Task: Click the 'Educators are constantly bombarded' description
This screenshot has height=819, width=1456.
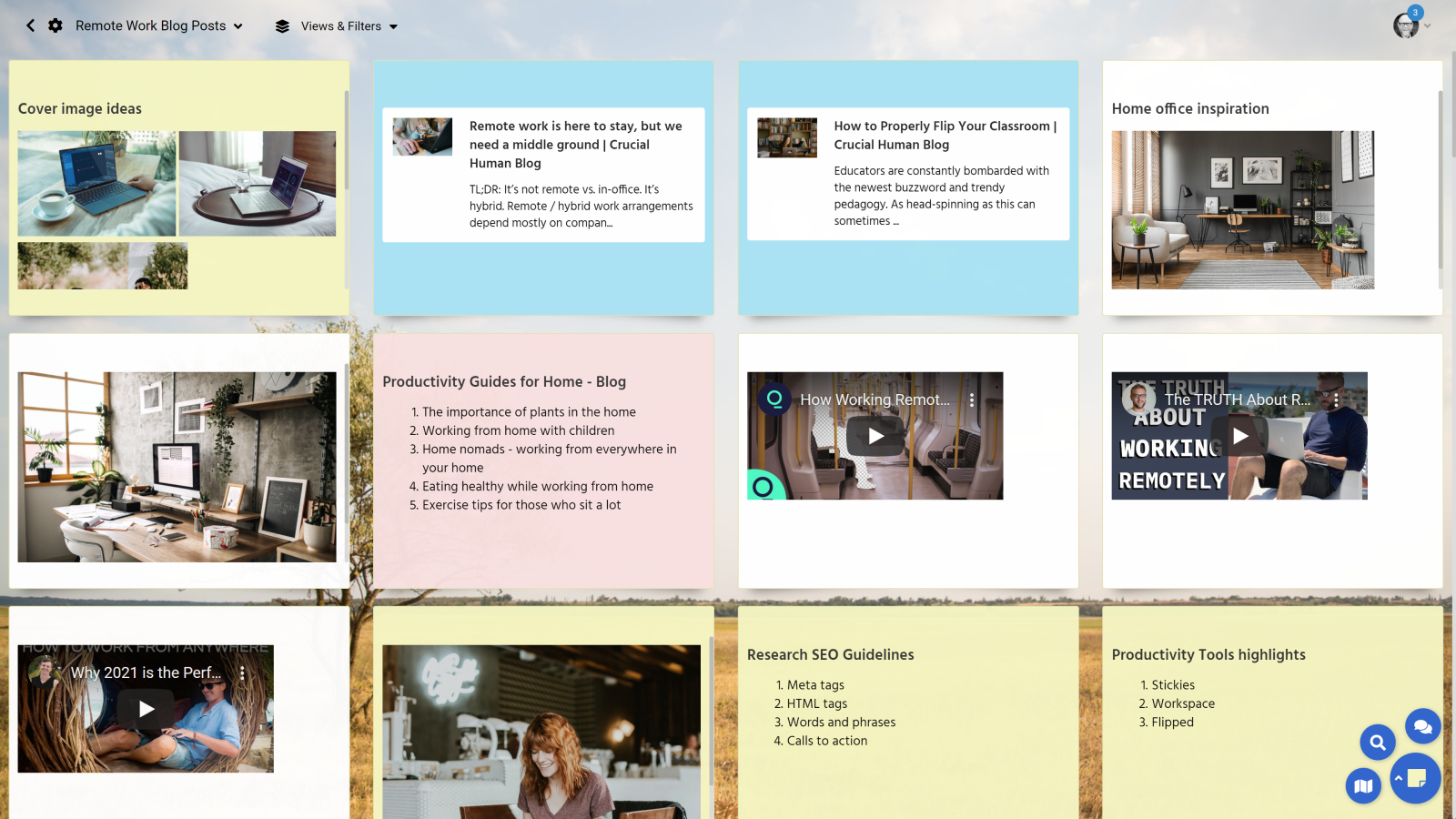Action: (942, 196)
